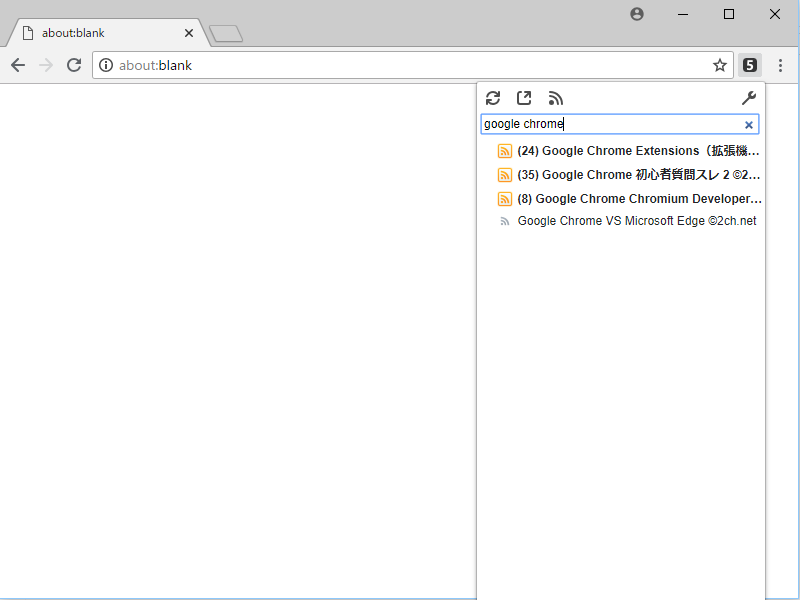Click the browser back arrow

point(18,65)
